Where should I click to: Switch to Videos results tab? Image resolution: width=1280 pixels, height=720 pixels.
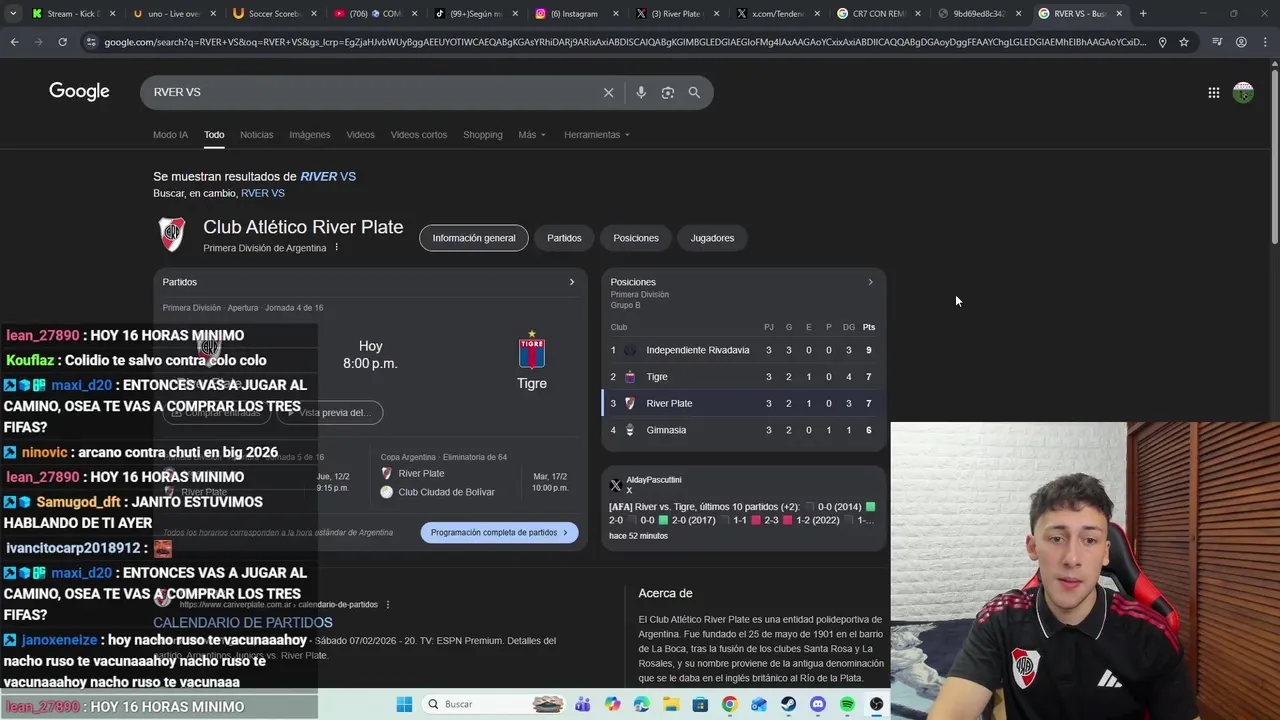pyautogui.click(x=360, y=135)
